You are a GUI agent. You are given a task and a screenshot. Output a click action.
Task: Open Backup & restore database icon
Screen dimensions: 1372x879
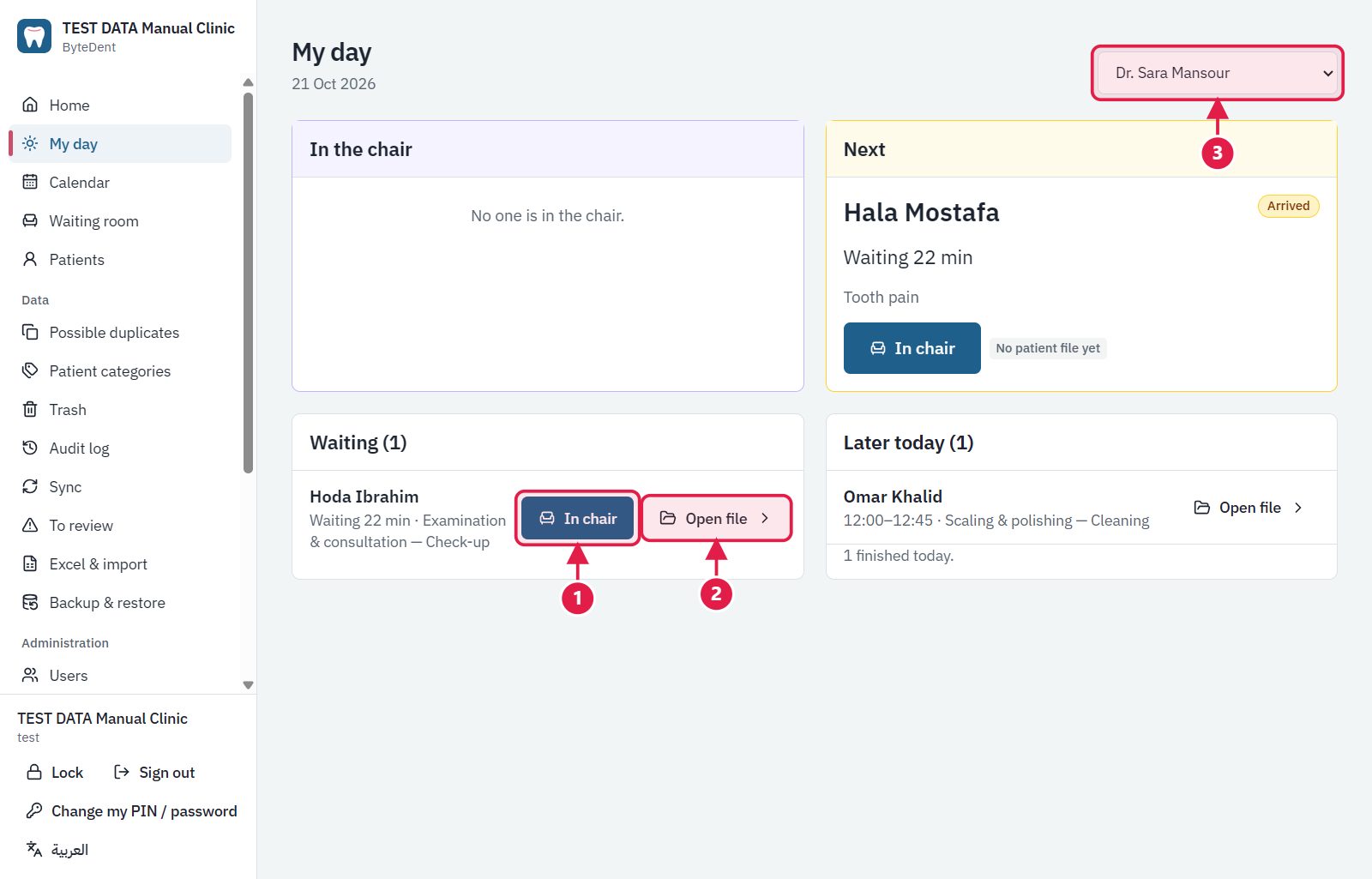30,602
